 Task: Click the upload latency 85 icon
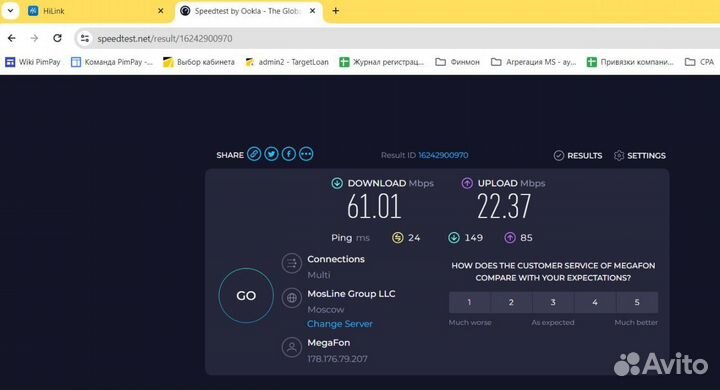tap(510, 237)
